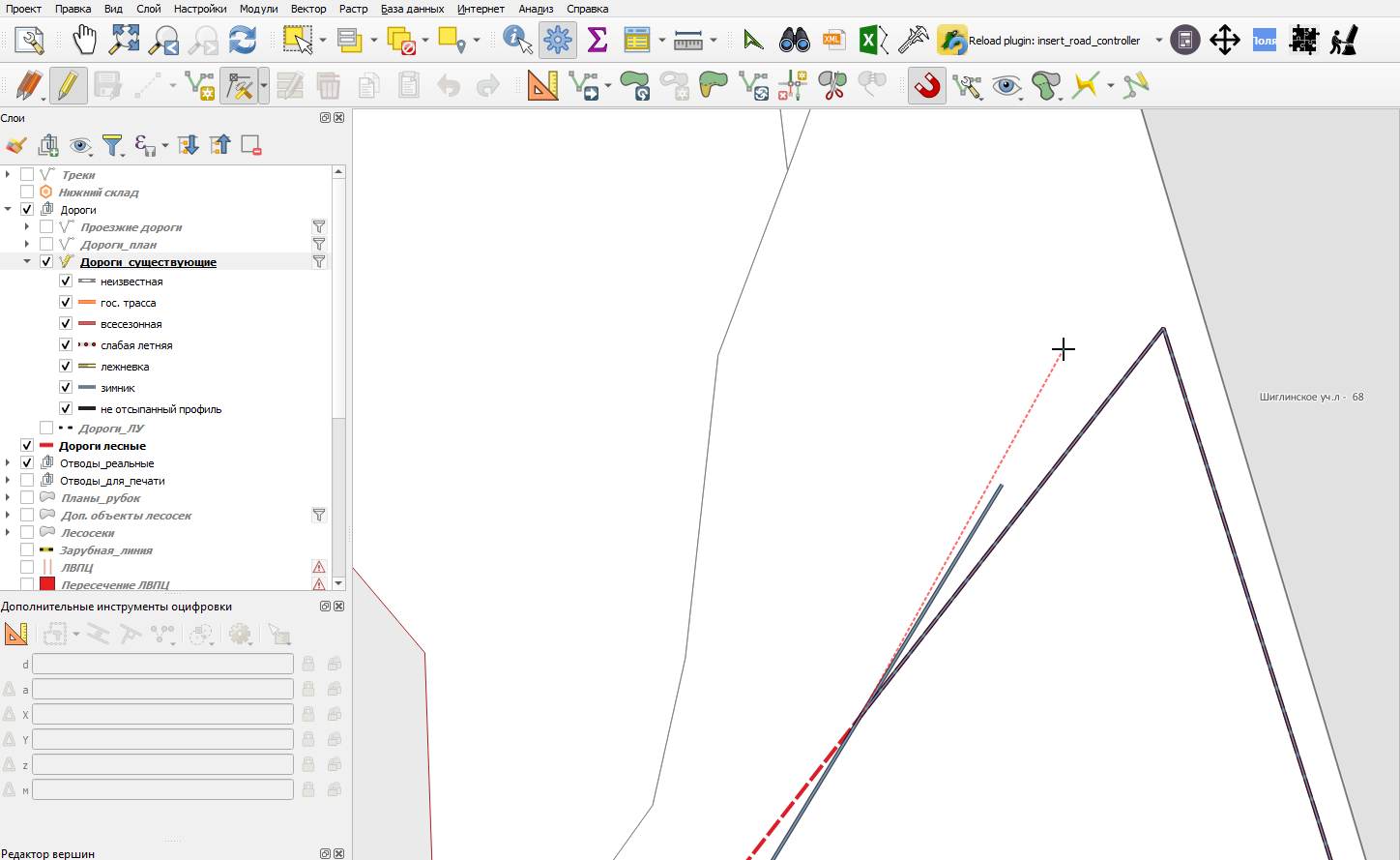Viewport: 1400px width, 860px height.
Task: Select the scissors split features tool
Action: 832,85
